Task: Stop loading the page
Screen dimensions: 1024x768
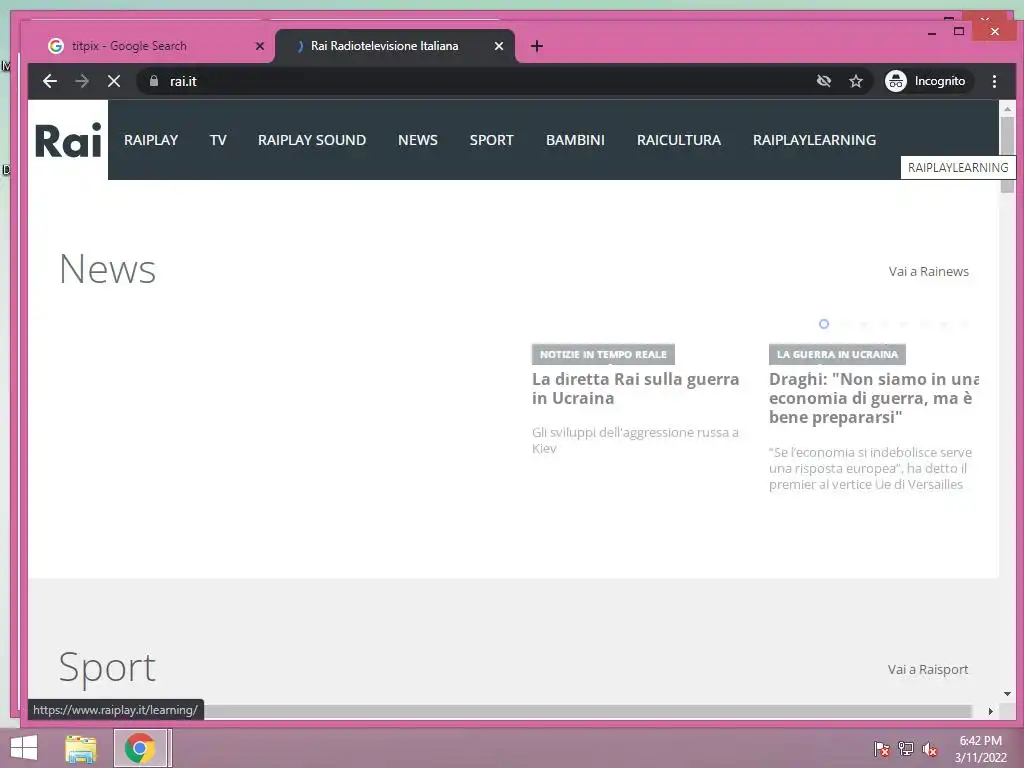Action: [x=114, y=81]
